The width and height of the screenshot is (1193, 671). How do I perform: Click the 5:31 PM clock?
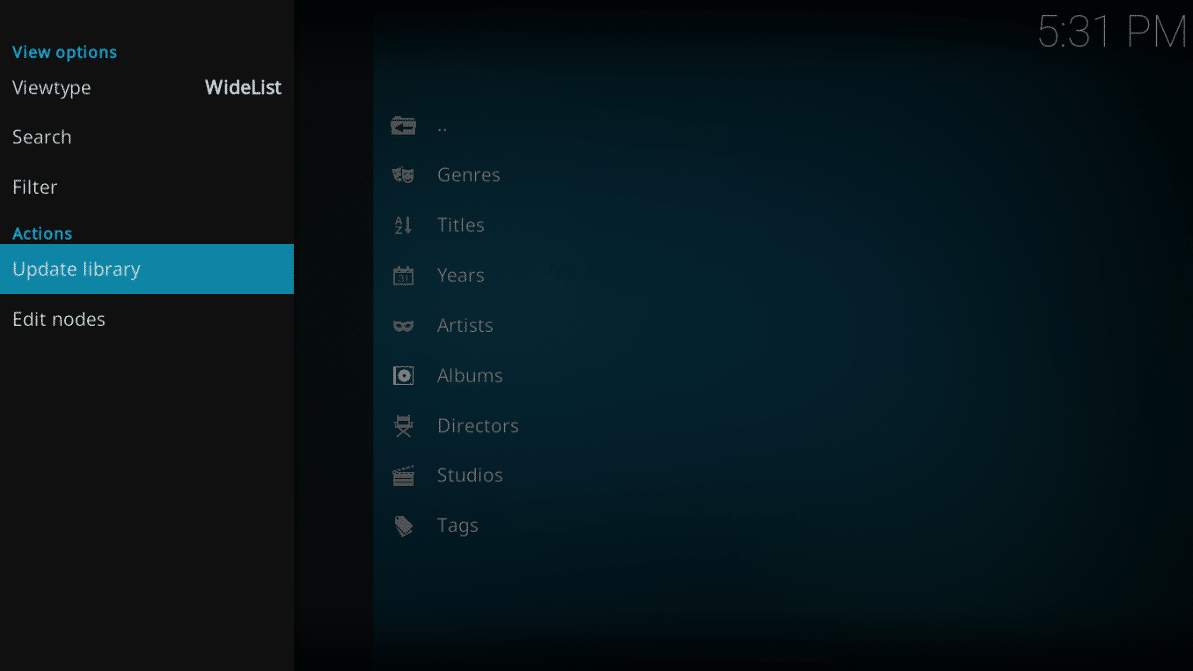point(1112,33)
